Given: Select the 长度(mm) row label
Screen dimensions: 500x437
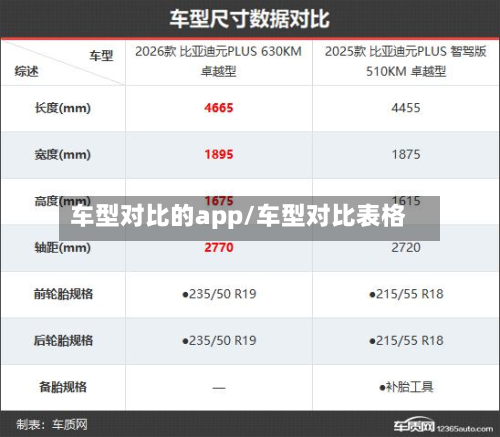Looking at the screenshot, I should (x=63, y=108).
